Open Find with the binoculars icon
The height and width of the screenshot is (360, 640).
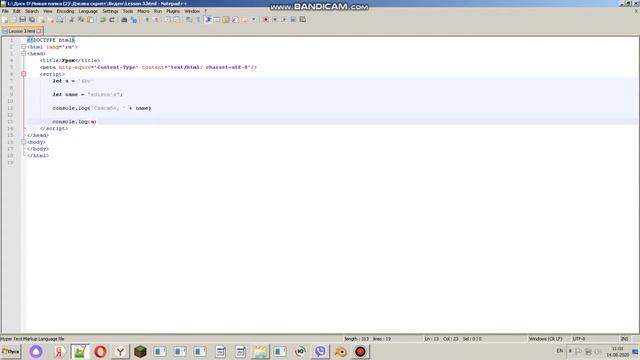coord(124,20)
